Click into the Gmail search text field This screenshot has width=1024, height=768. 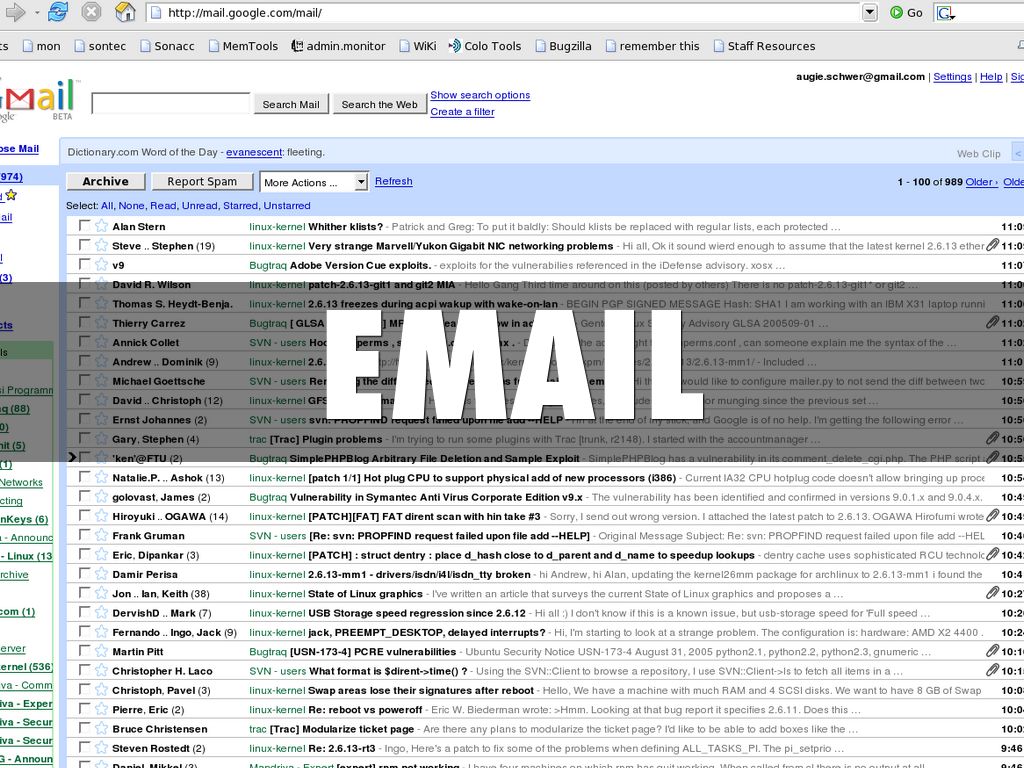click(170, 103)
